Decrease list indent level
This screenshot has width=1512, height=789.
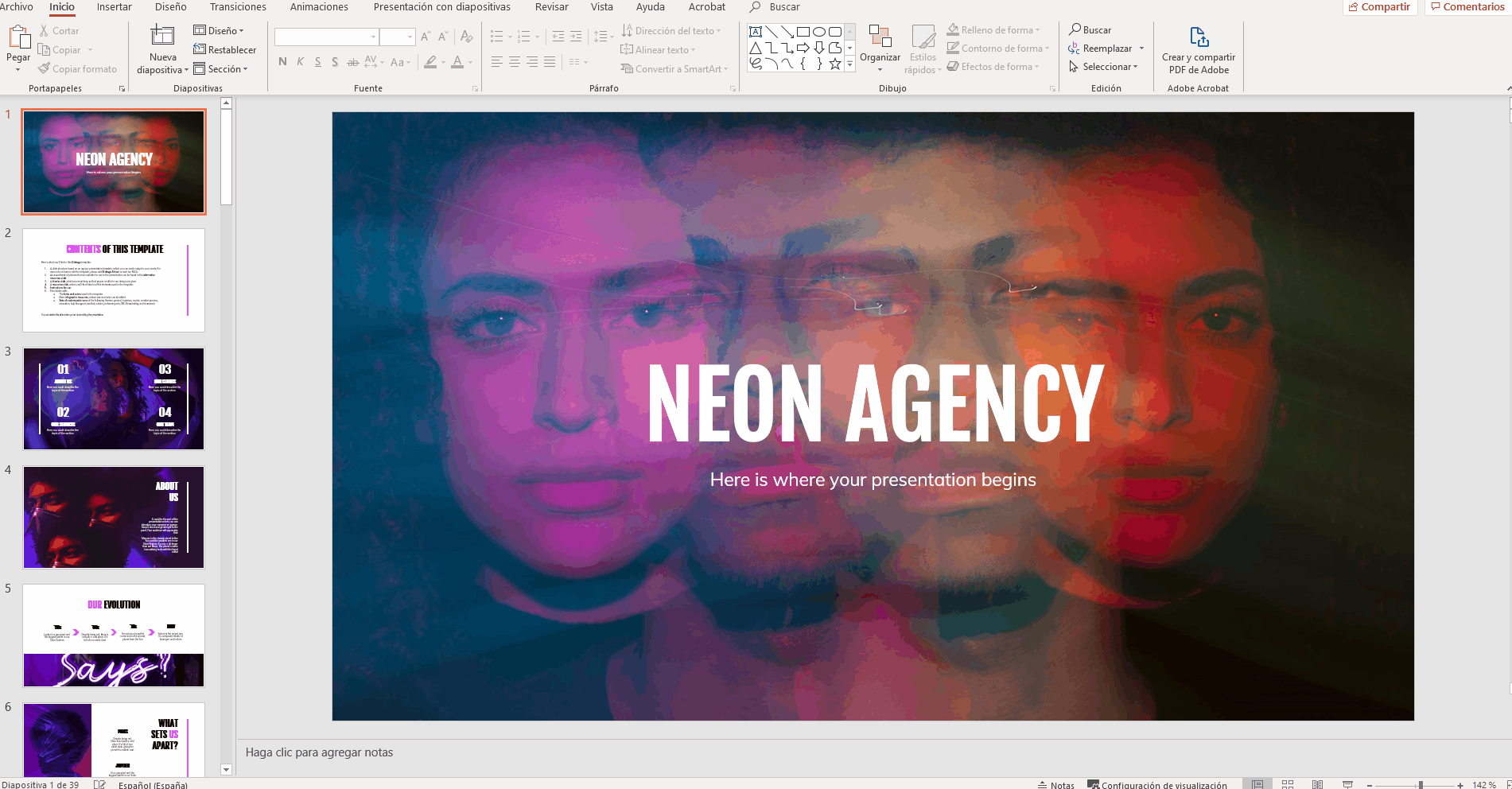point(558,37)
